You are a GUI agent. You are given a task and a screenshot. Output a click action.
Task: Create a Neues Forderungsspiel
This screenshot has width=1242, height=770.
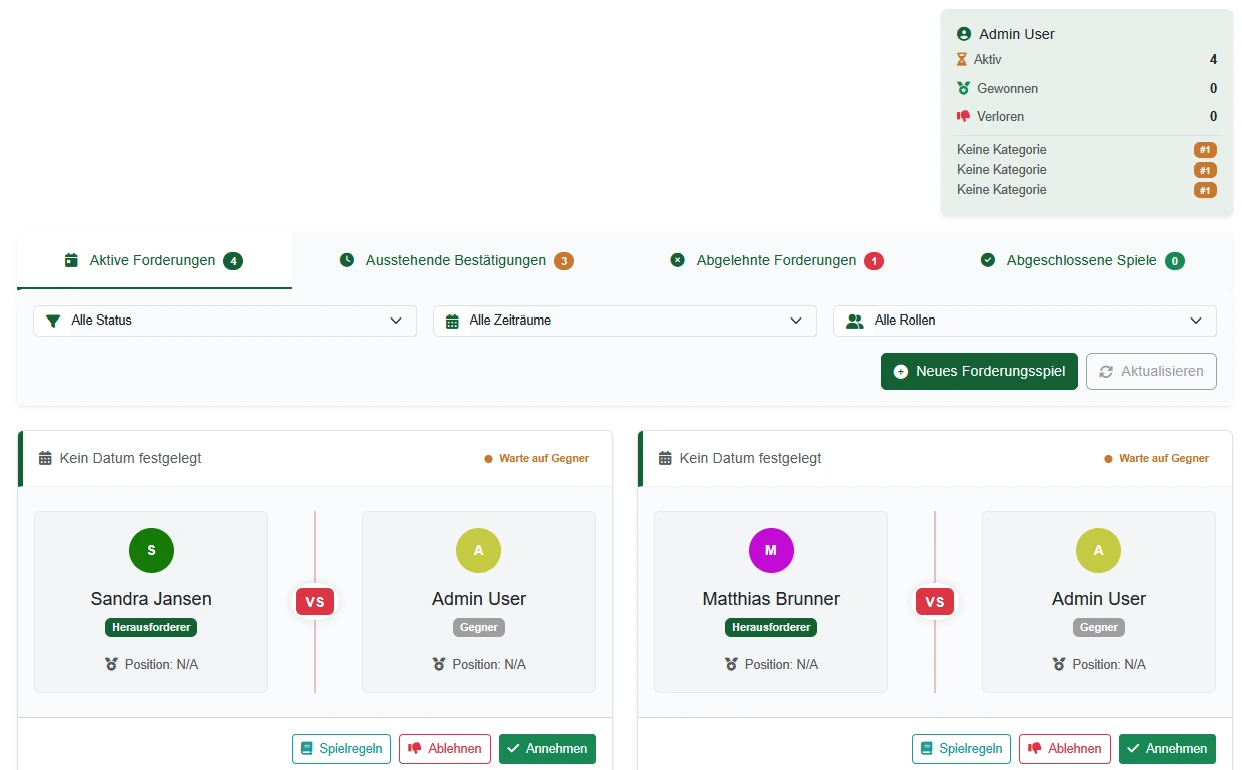(979, 371)
